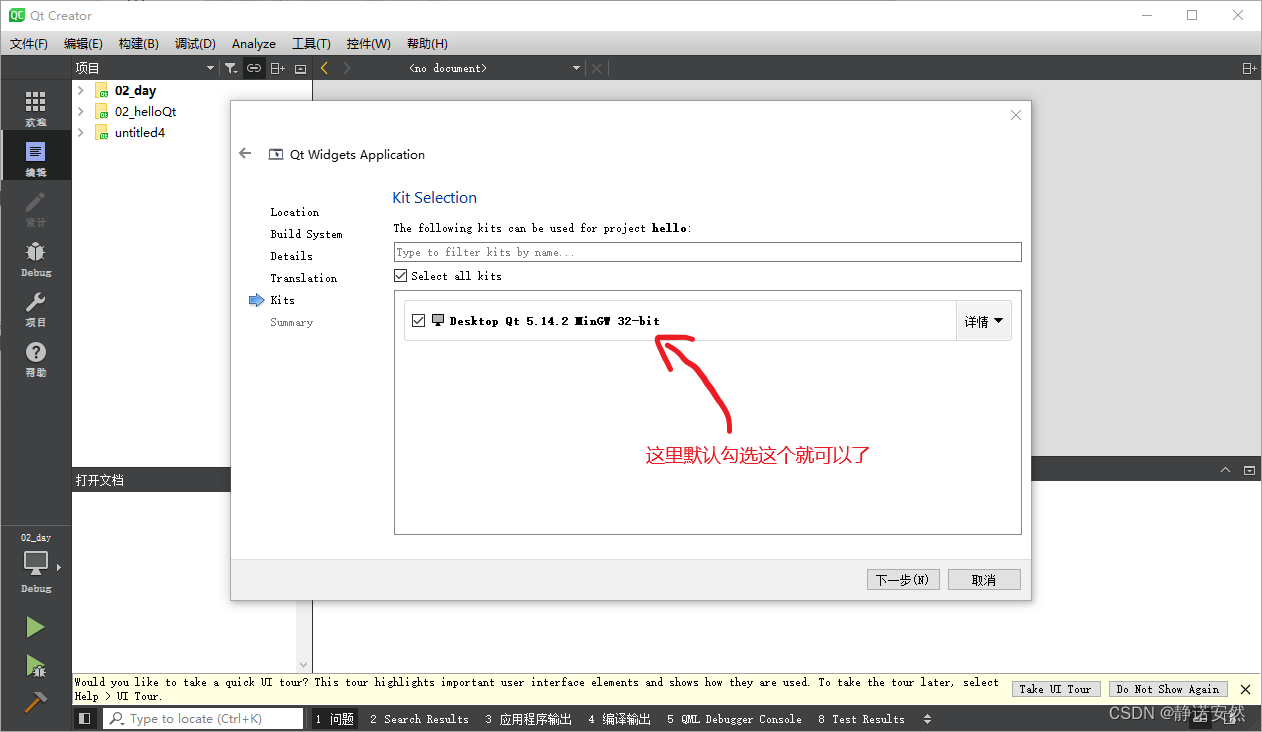Open the output panes selector arrows
This screenshot has height=732, width=1262.
(927, 719)
